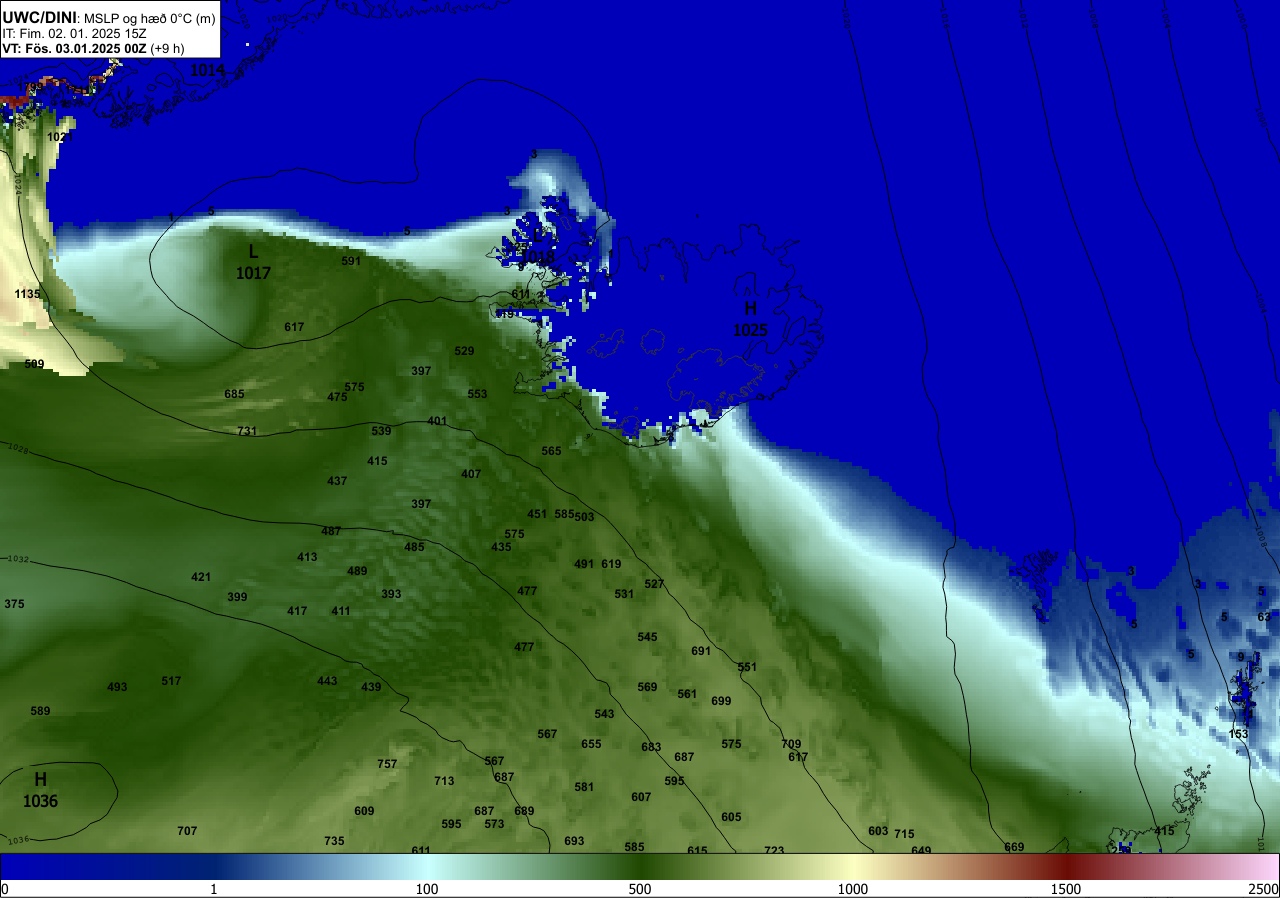Select the high pressure label 'H 1036'
The image size is (1280, 898).
pyautogui.click(x=40, y=790)
